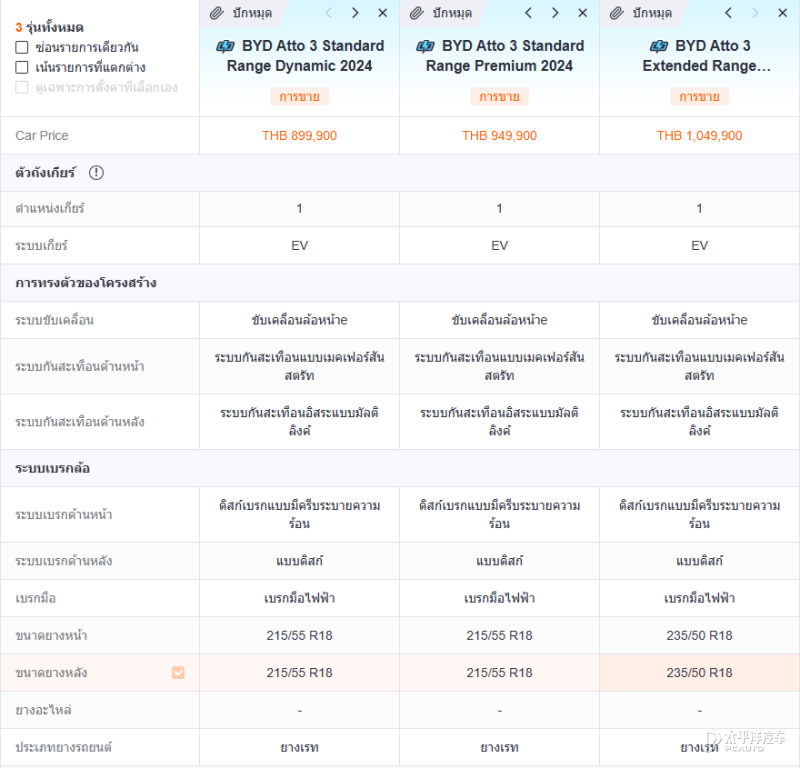800x768 pixels.
Task: Click the การทรงตัวของโครงสร้าง section header
Action: 400,283
